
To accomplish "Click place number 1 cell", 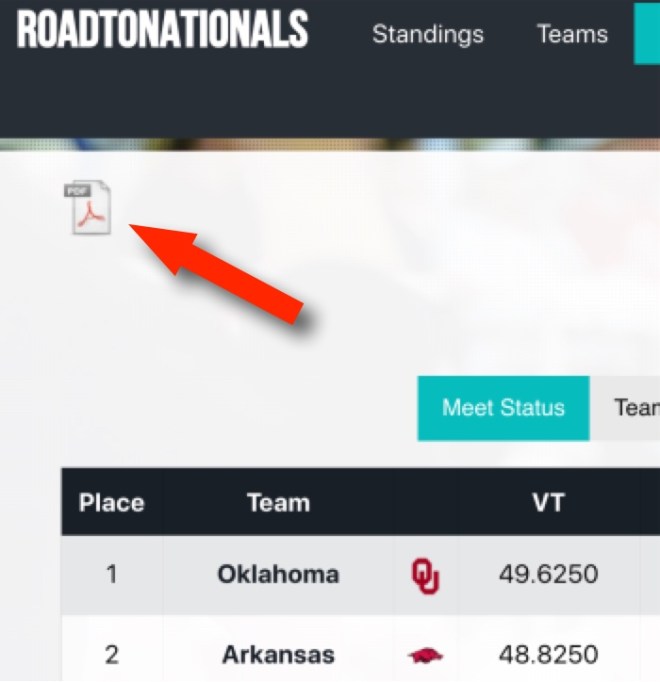I will 111,575.
